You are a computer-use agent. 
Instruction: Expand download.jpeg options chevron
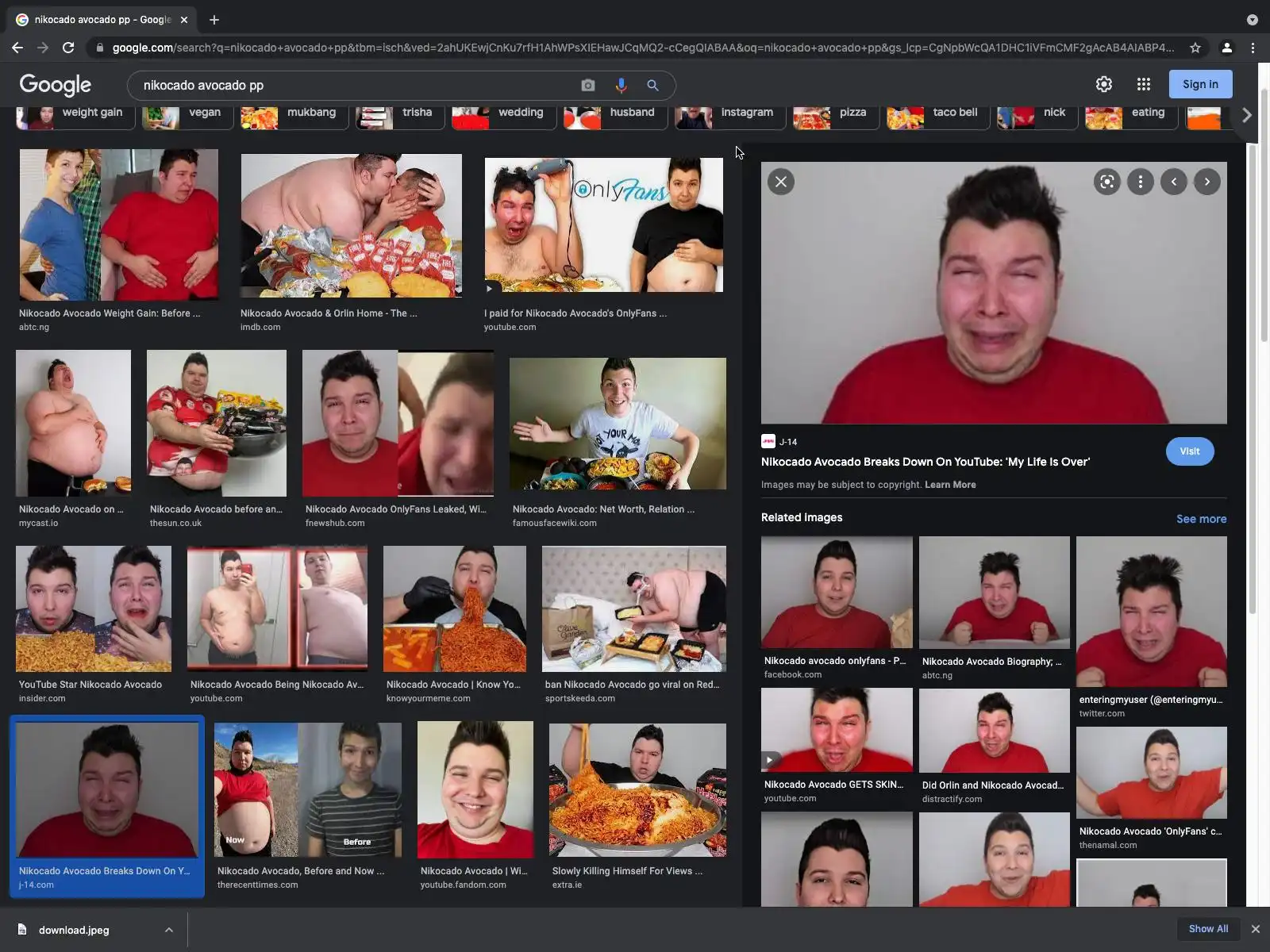169,930
